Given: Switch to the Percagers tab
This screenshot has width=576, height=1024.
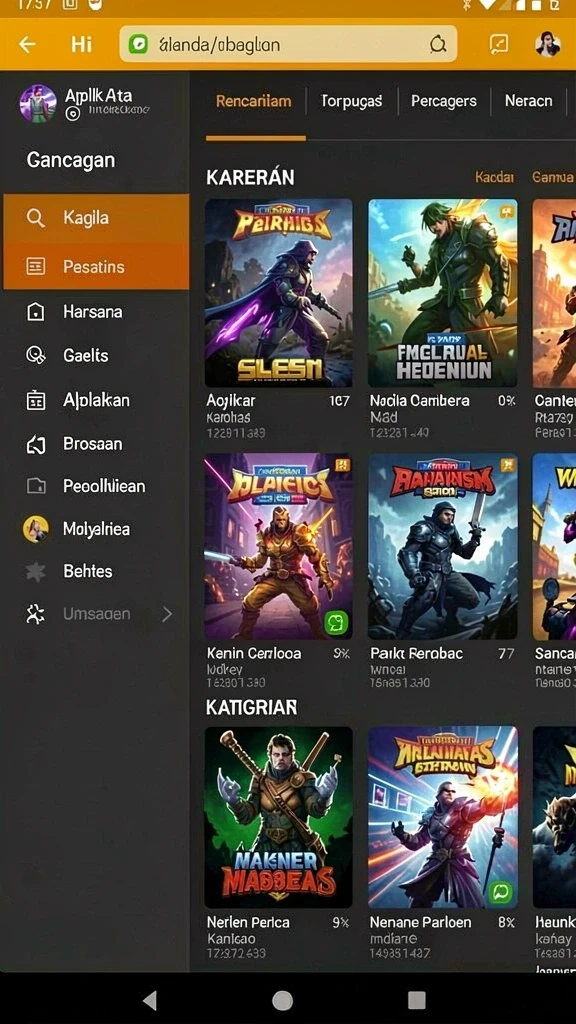Looking at the screenshot, I should coord(443,101).
